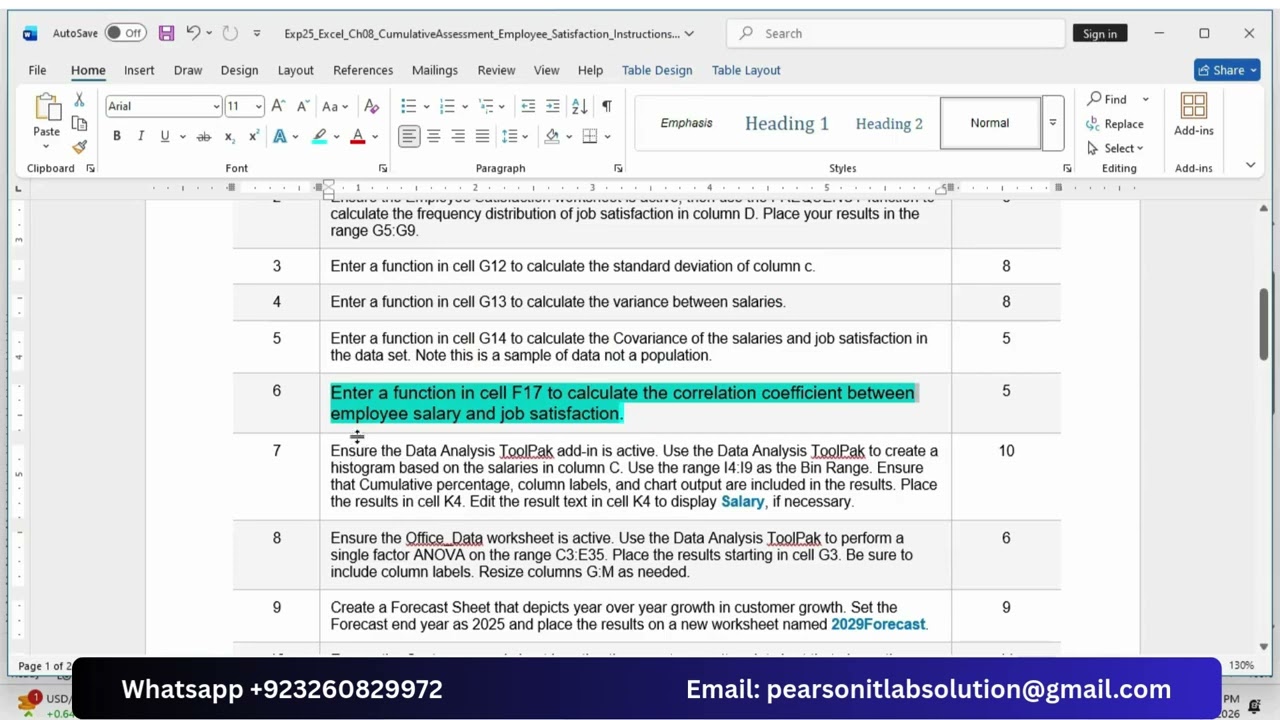Click the shading paint bucket button
1280x720 pixels.
point(552,136)
